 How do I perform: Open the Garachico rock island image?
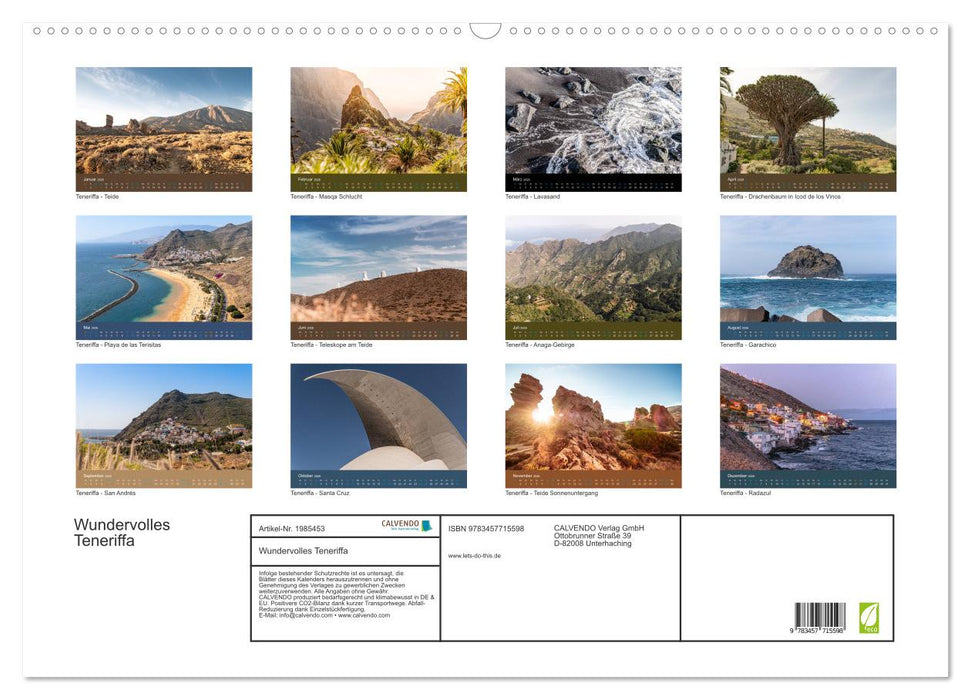click(x=806, y=277)
